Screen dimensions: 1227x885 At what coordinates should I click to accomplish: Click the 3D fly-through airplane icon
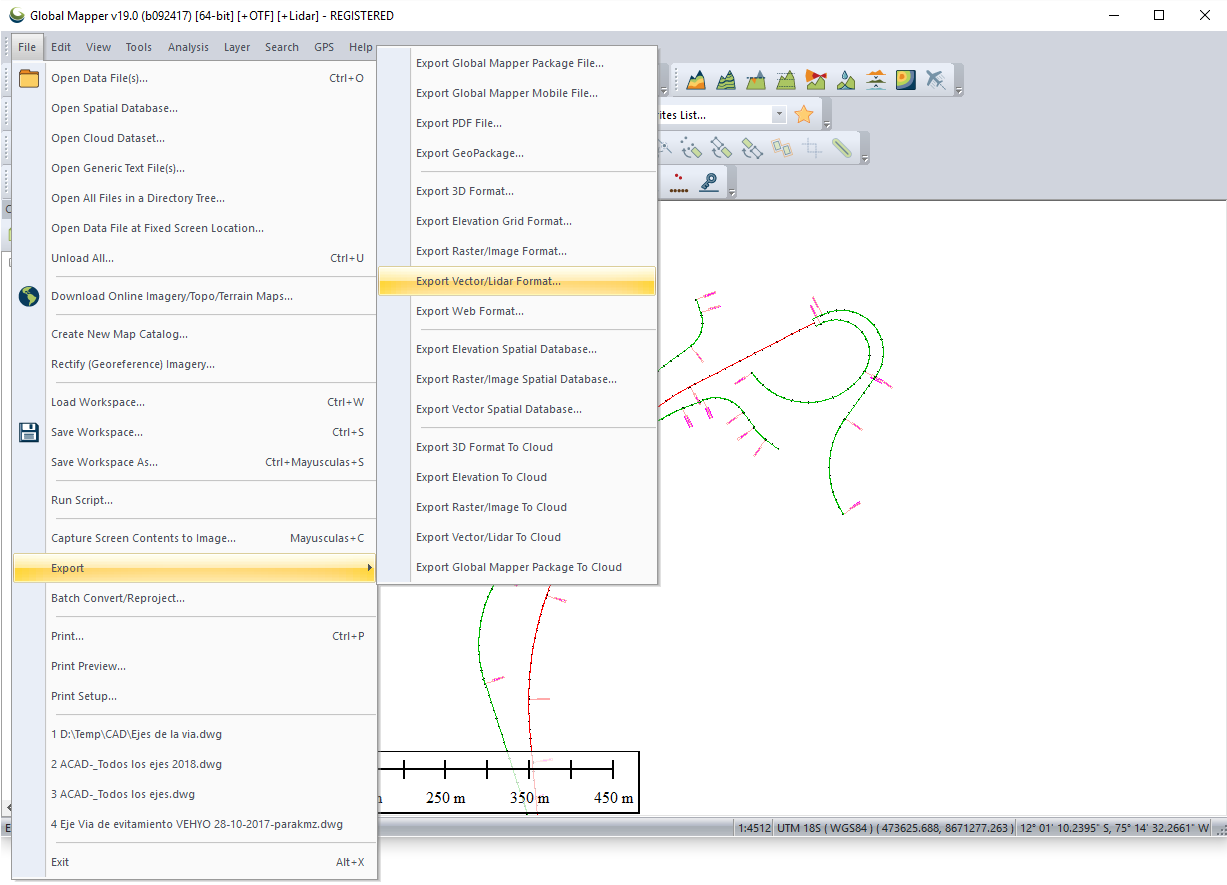click(937, 79)
